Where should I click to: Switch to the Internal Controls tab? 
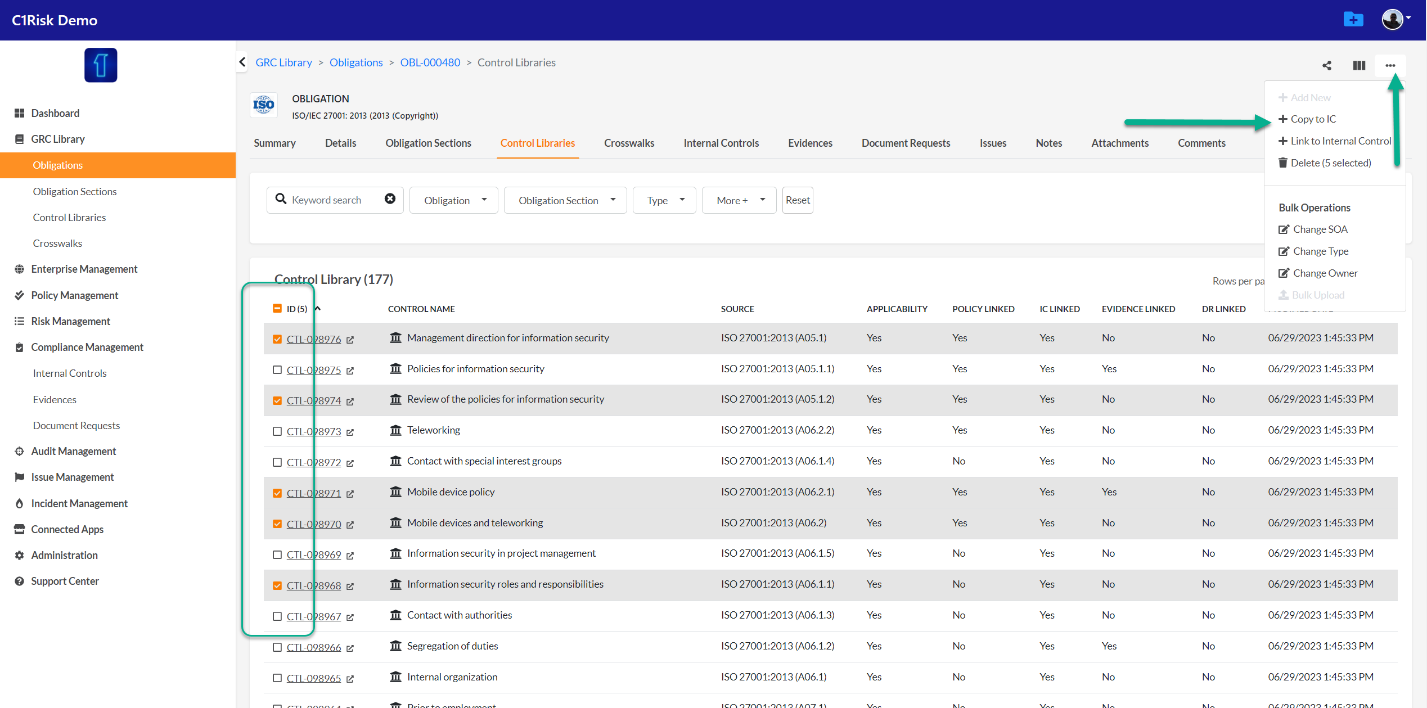(x=721, y=143)
